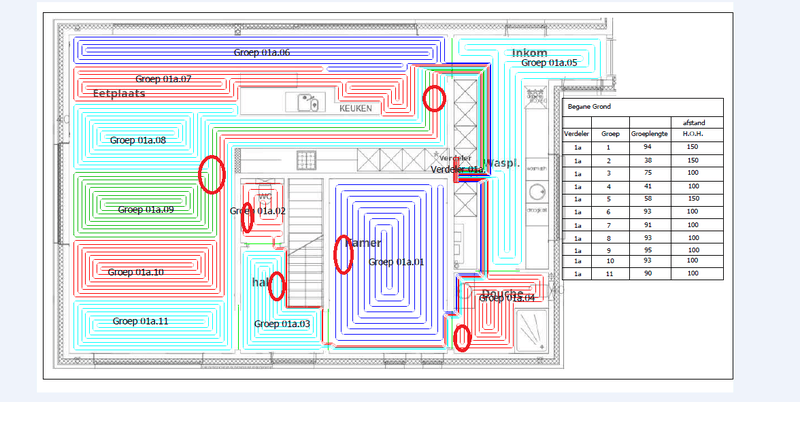Select the Eetplaats room label
Image resolution: width=800 pixels, height=421 pixels.
pyautogui.click(x=119, y=93)
